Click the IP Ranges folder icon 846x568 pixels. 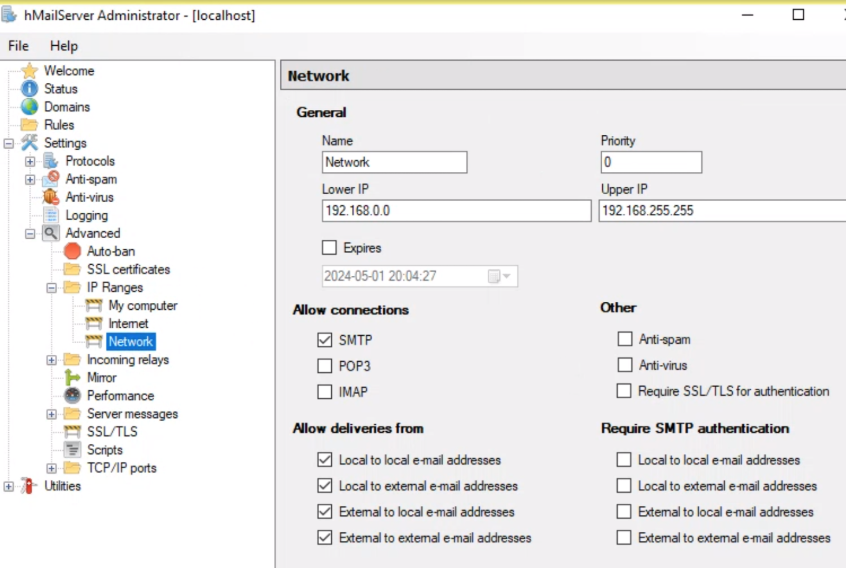coord(72,287)
